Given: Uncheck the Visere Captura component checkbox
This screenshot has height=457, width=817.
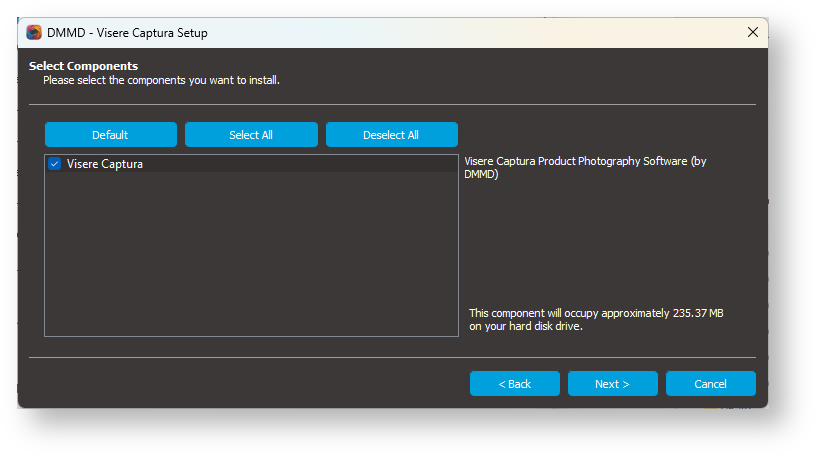Looking at the screenshot, I should (x=55, y=164).
